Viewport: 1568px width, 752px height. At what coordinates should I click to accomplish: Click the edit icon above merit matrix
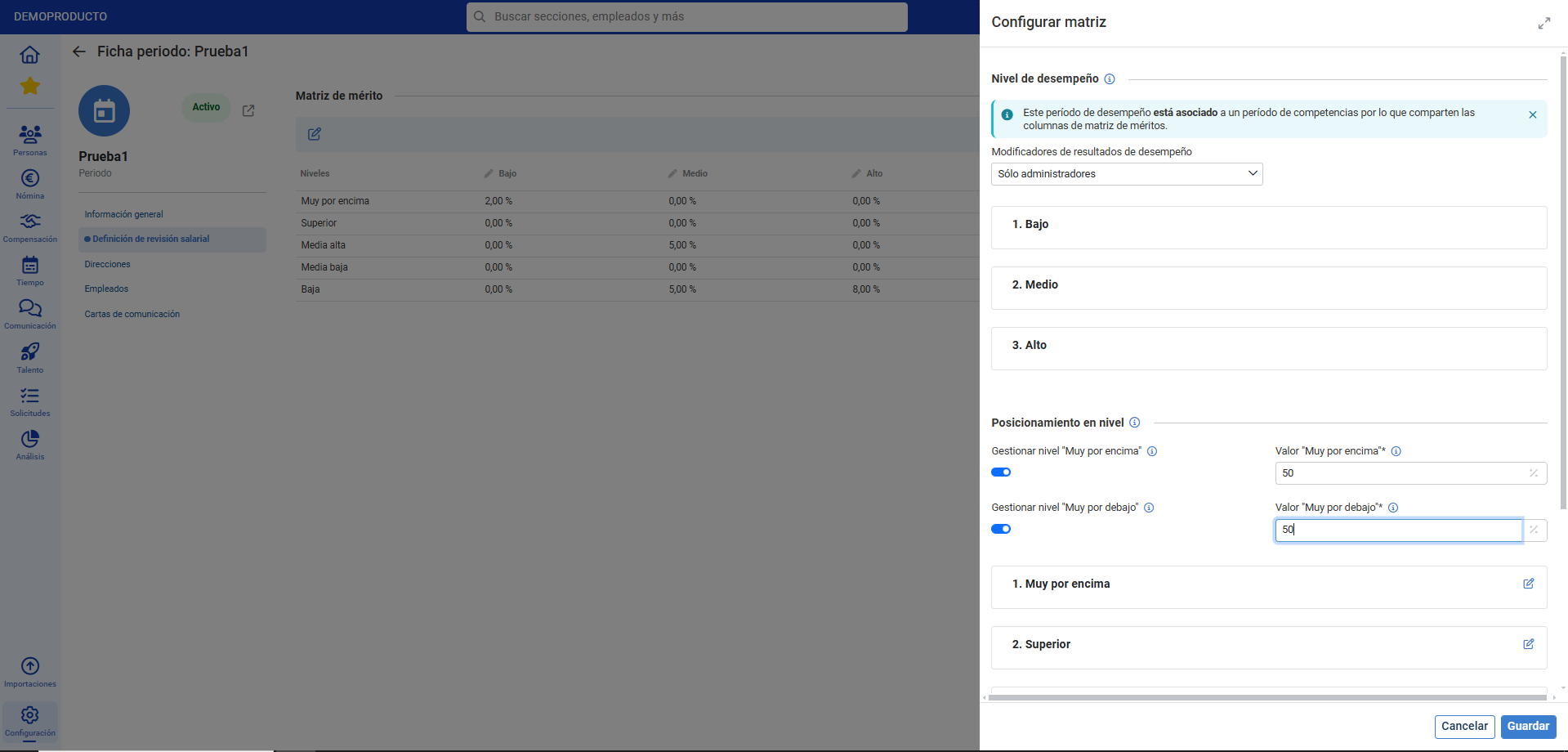click(315, 134)
